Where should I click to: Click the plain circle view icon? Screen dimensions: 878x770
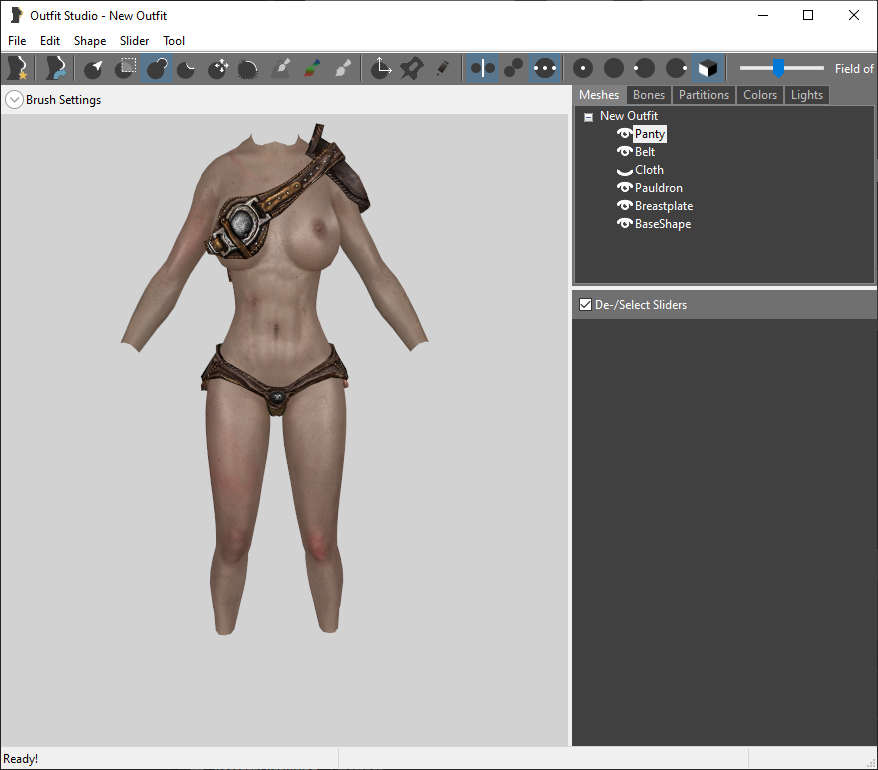[x=614, y=68]
